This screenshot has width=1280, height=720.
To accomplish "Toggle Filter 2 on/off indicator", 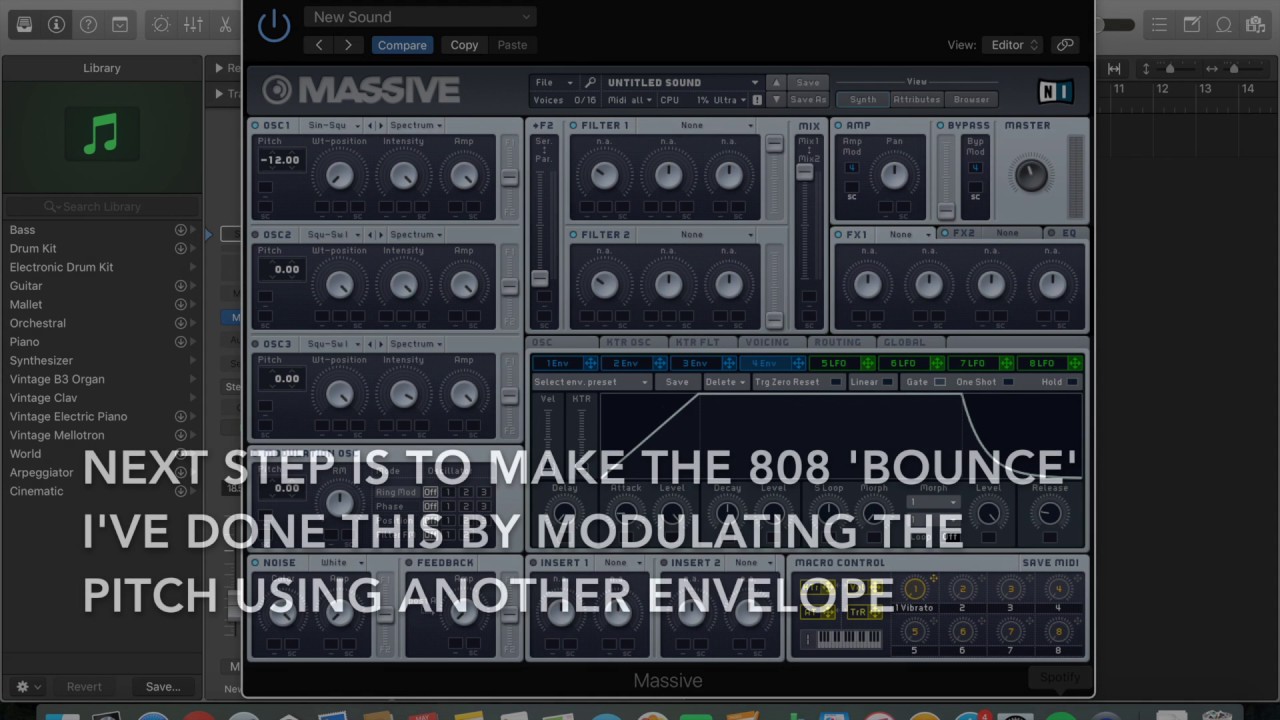I will (x=573, y=235).
